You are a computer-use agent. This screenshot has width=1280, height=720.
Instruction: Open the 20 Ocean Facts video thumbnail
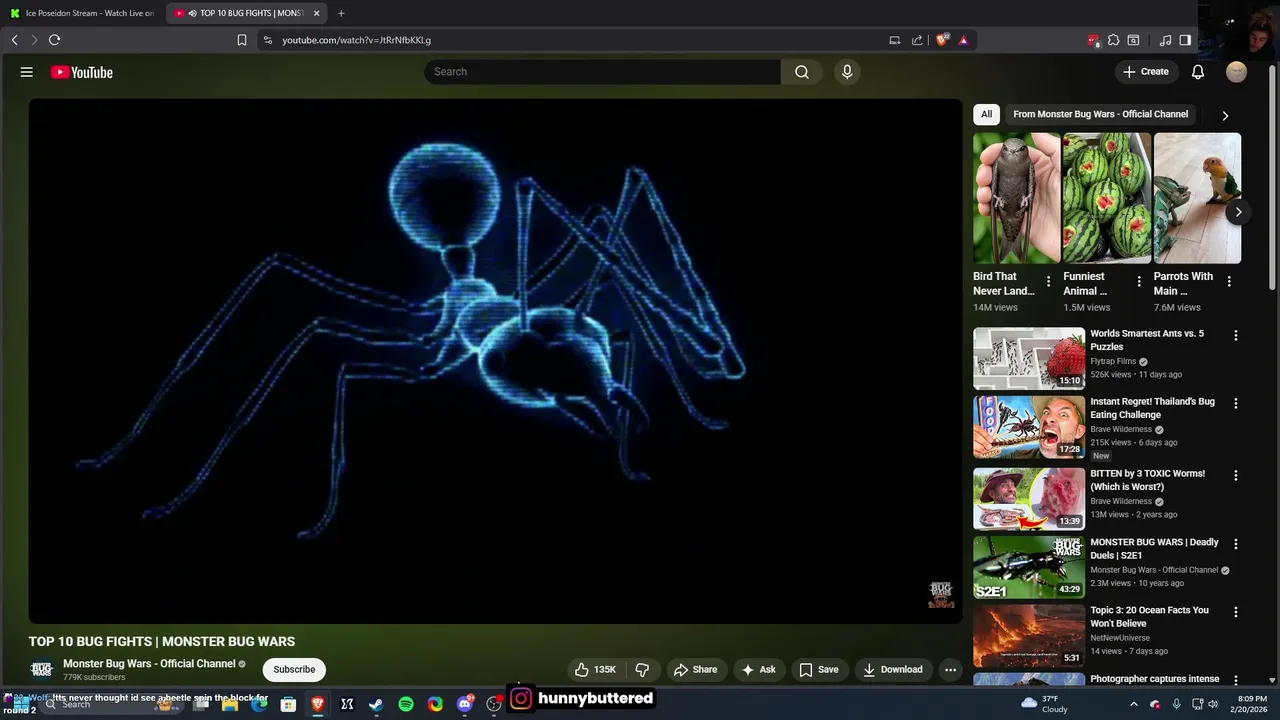coord(1029,636)
